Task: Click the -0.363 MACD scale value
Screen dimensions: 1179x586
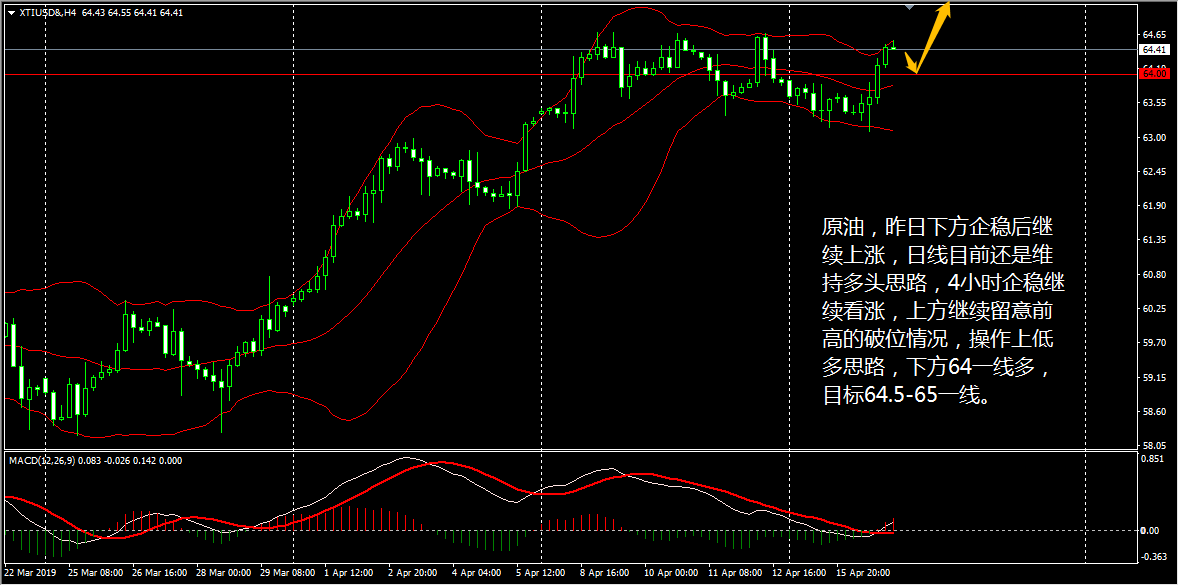Action: coord(1153,557)
